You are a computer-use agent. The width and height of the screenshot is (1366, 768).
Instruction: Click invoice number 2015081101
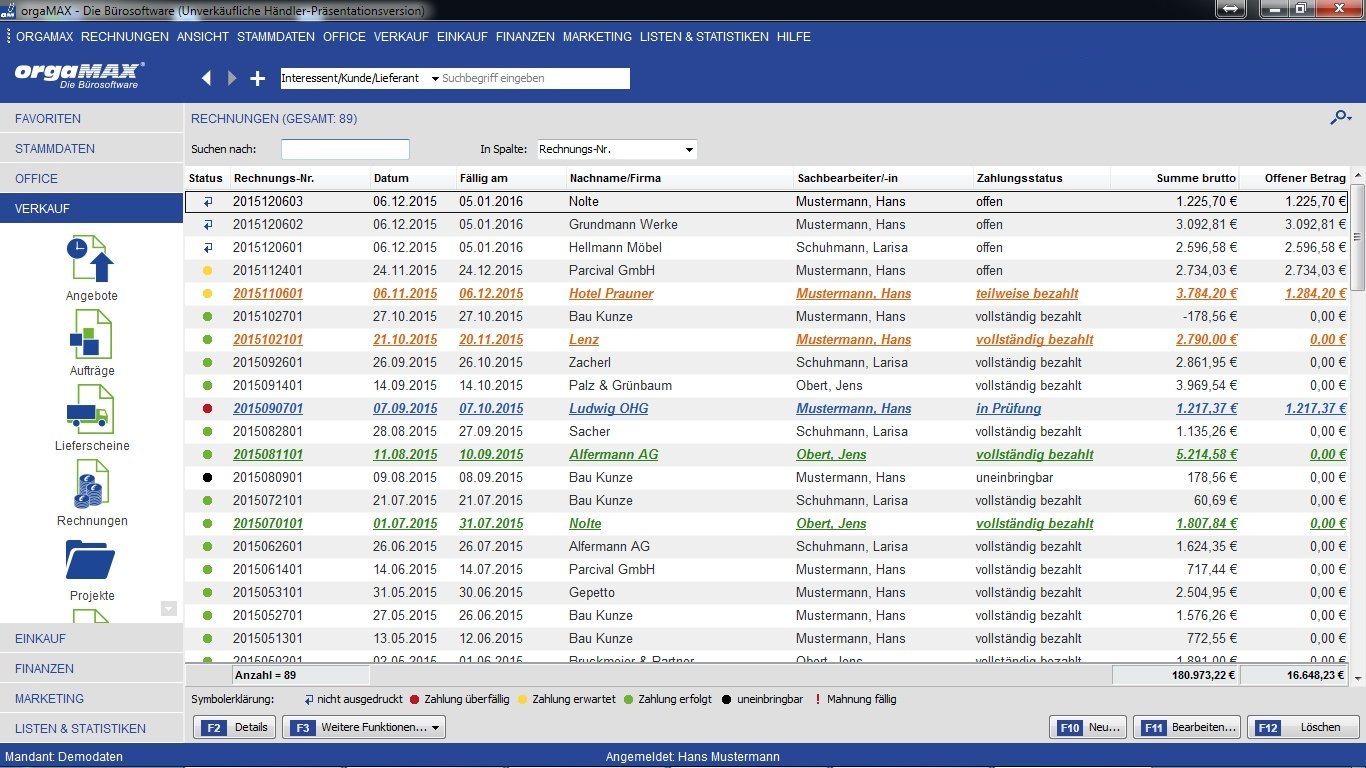point(268,454)
